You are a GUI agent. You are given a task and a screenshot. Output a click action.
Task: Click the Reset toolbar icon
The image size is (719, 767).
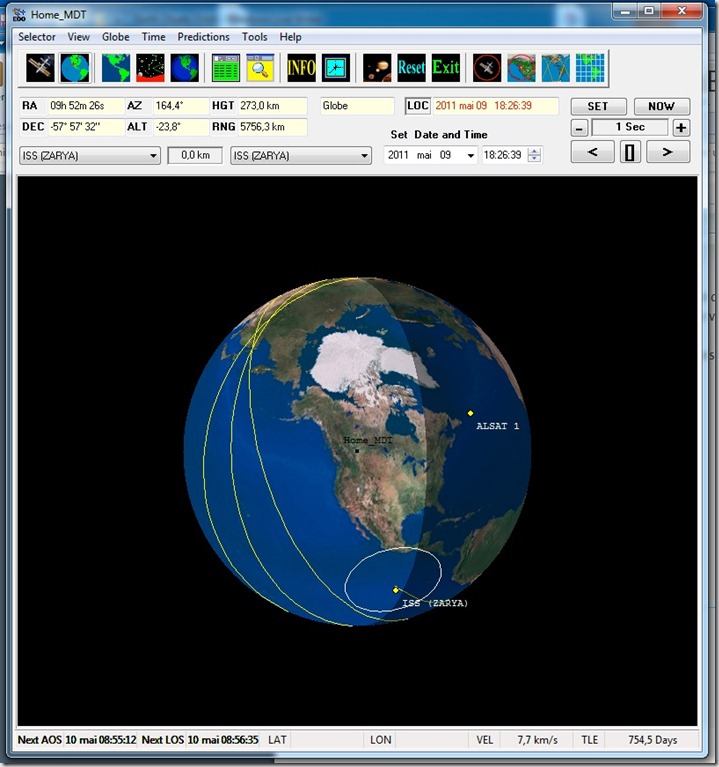[411, 67]
